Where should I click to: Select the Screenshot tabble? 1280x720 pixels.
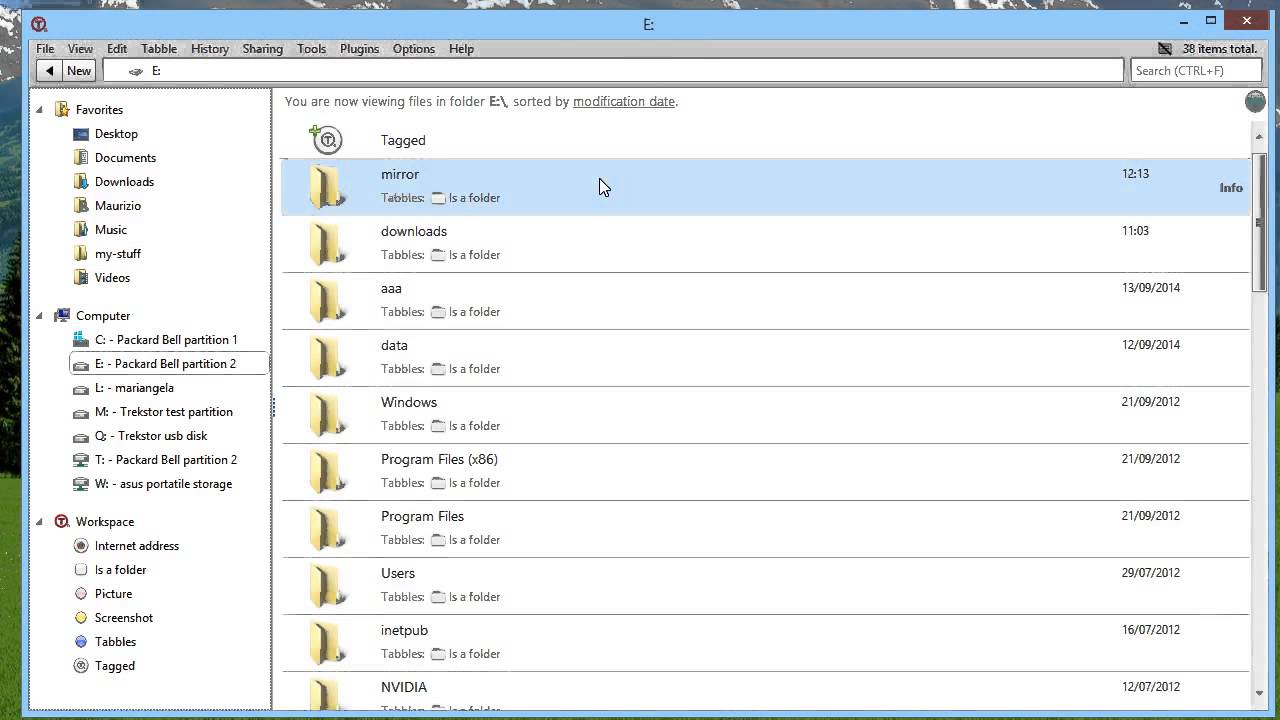pyautogui.click(x=114, y=617)
